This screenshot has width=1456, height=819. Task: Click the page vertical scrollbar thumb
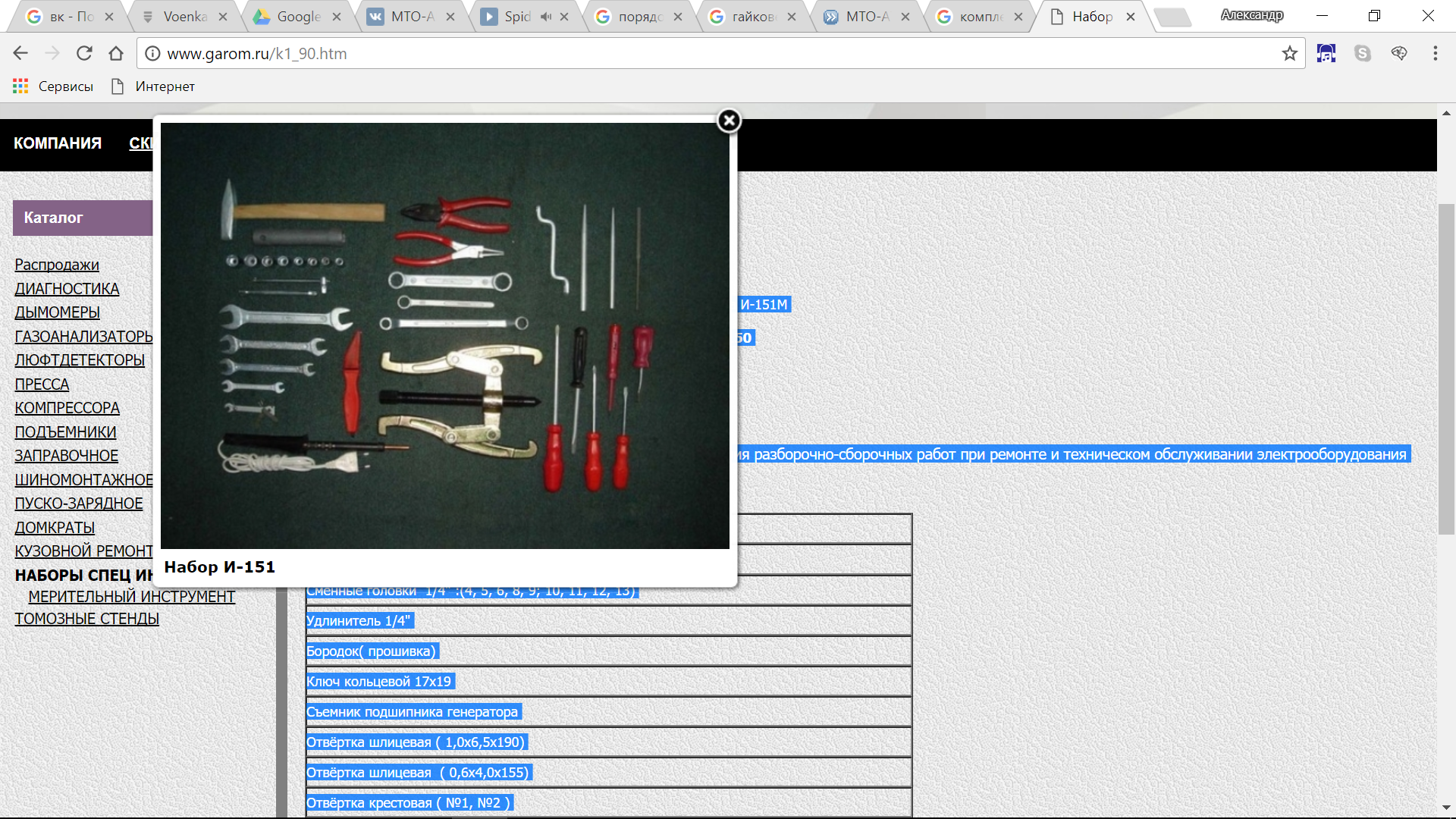click(1446, 369)
